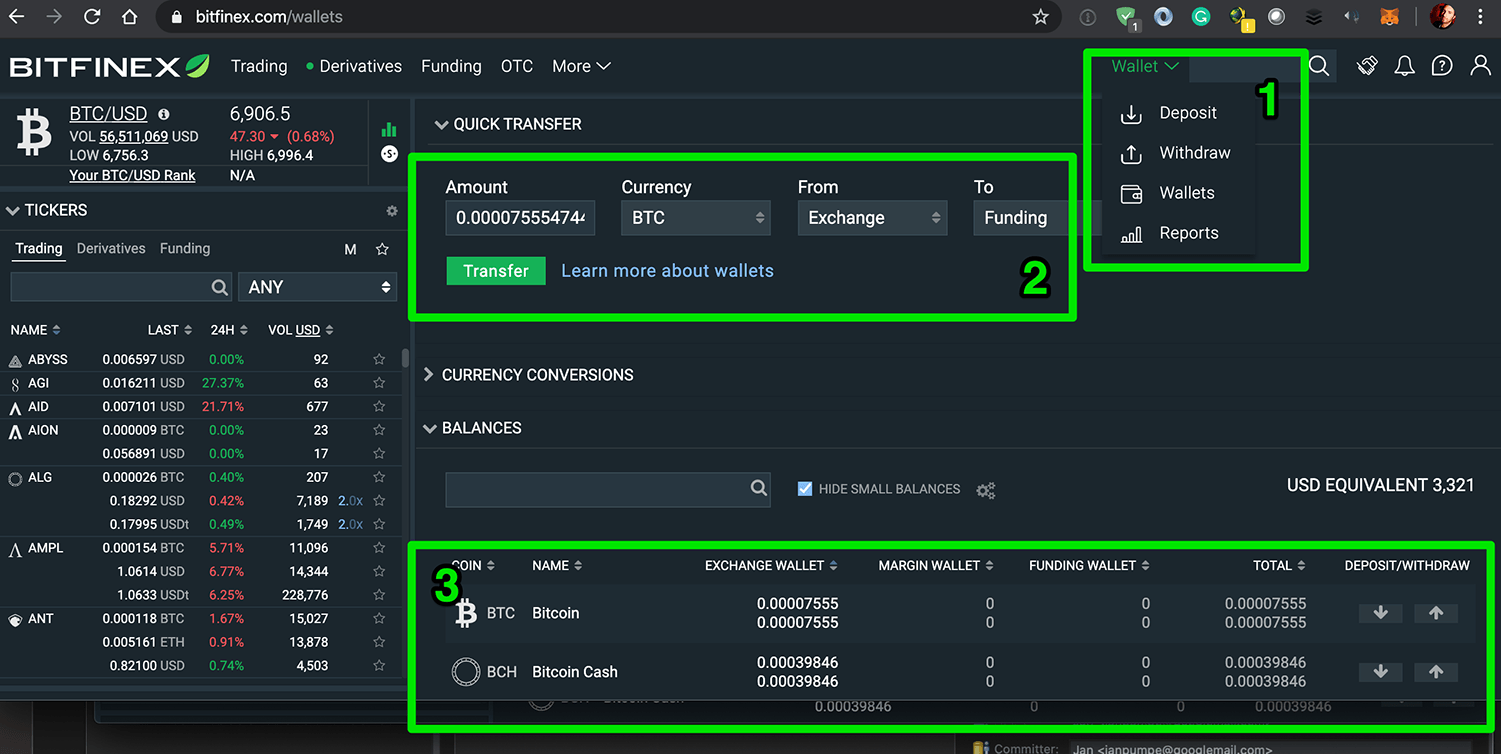Open the notifications bell

pos(1405,66)
